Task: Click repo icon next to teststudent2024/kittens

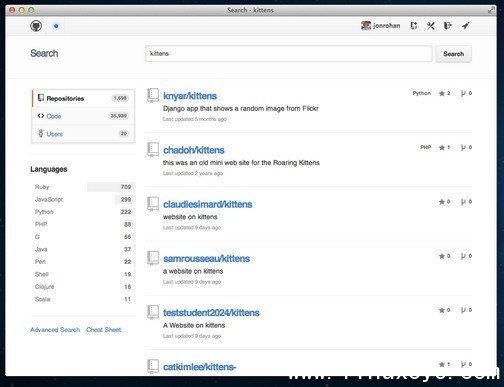Action: click(x=153, y=312)
